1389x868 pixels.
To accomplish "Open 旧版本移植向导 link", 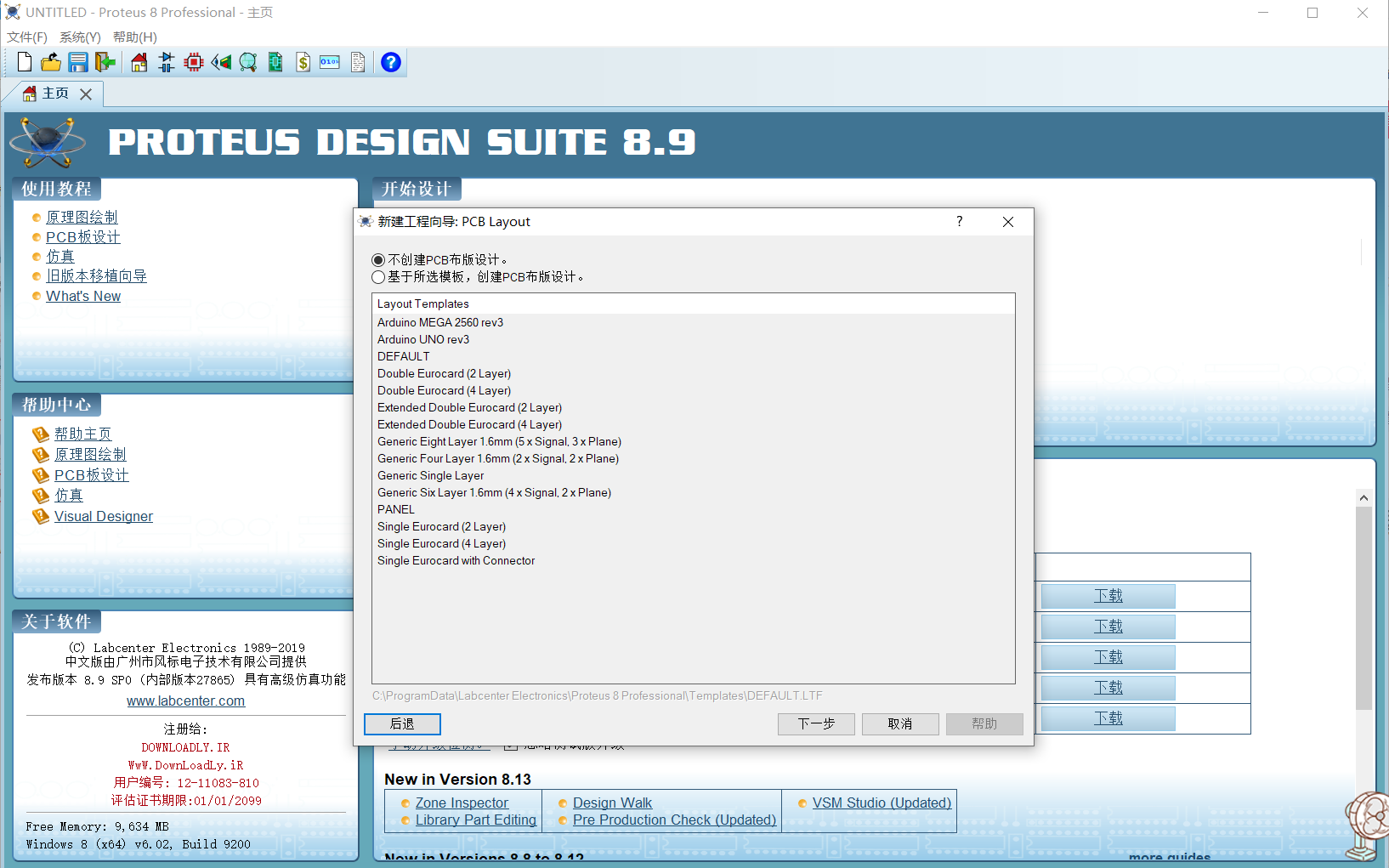I will [x=96, y=276].
